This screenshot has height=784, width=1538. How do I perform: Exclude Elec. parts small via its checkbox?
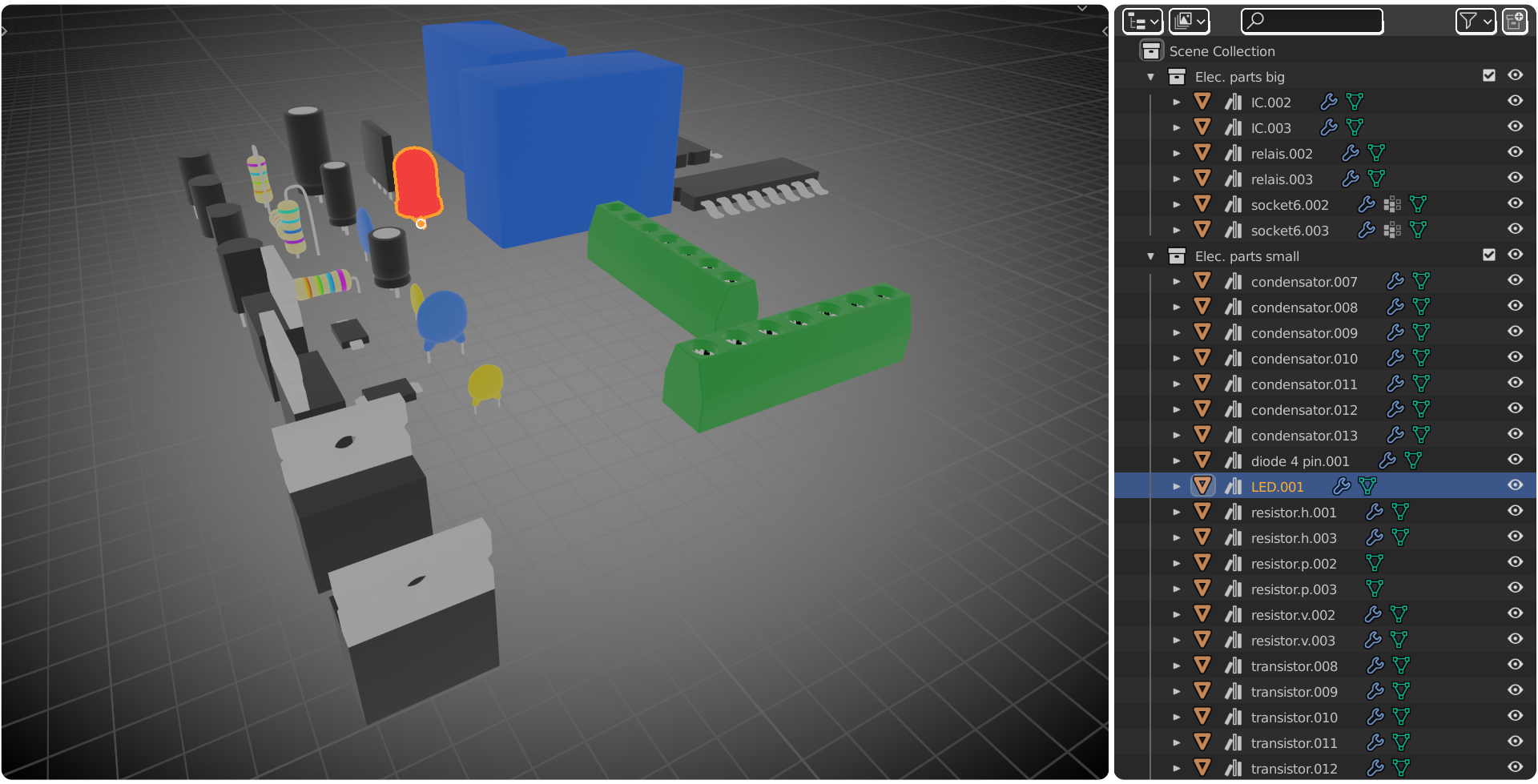(x=1489, y=255)
